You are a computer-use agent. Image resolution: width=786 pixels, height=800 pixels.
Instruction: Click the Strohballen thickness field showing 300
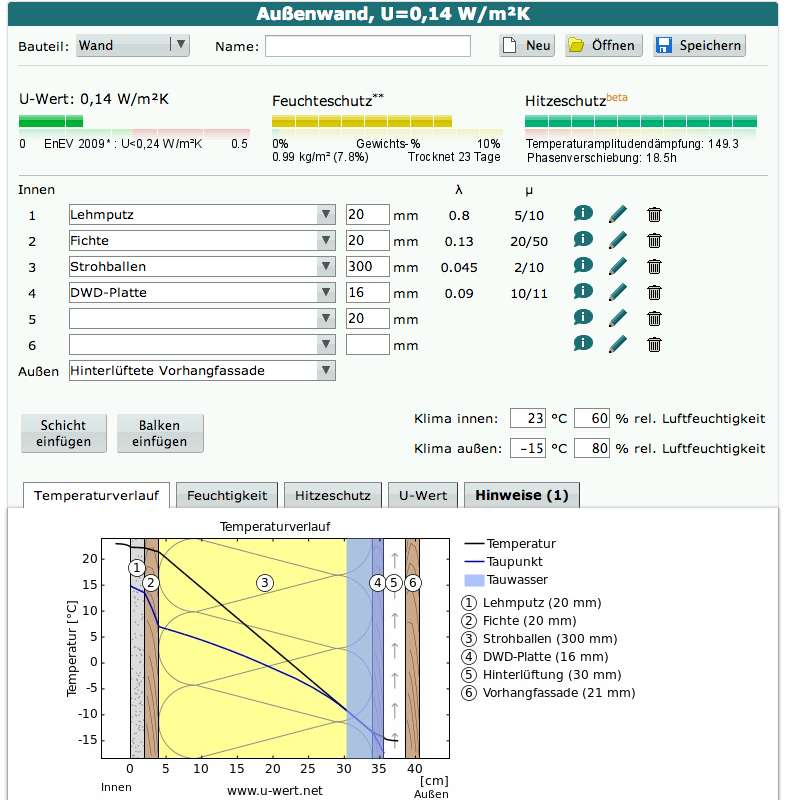point(367,267)
